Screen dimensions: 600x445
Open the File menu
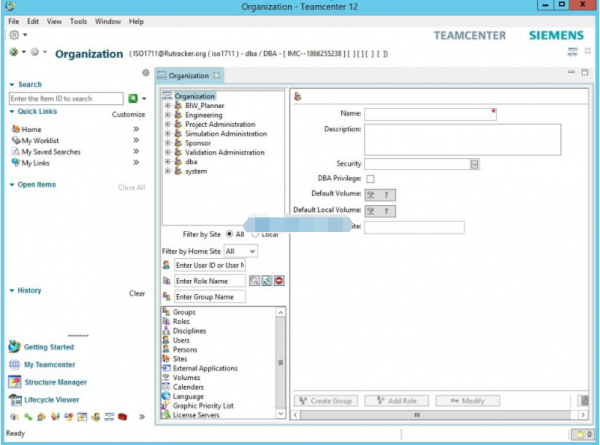pos(13,21)
